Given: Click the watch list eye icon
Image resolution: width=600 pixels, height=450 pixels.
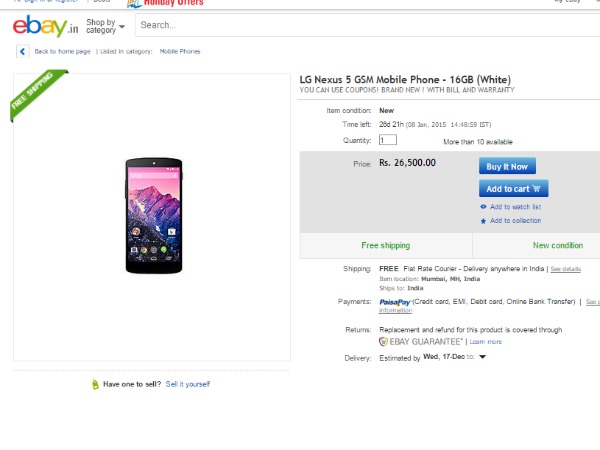Looking at the screenshot, I should click(x=484, y=207).
